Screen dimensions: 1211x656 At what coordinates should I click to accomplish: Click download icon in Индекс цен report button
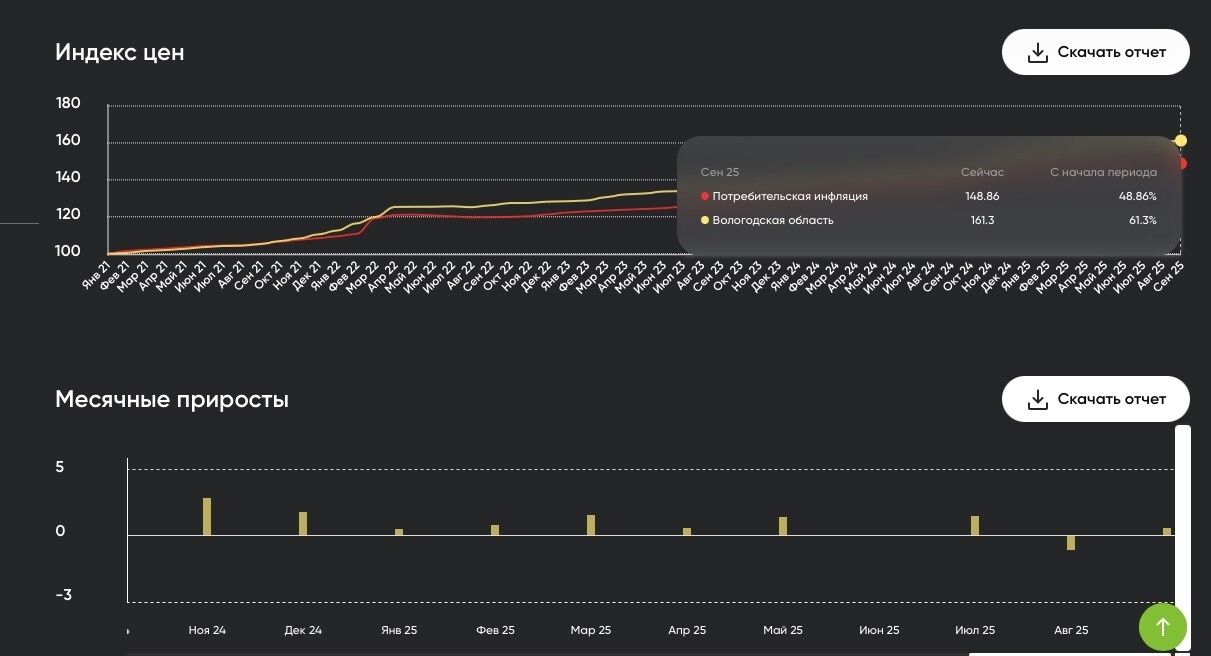pyautogui.click(x=1038, y=52)
